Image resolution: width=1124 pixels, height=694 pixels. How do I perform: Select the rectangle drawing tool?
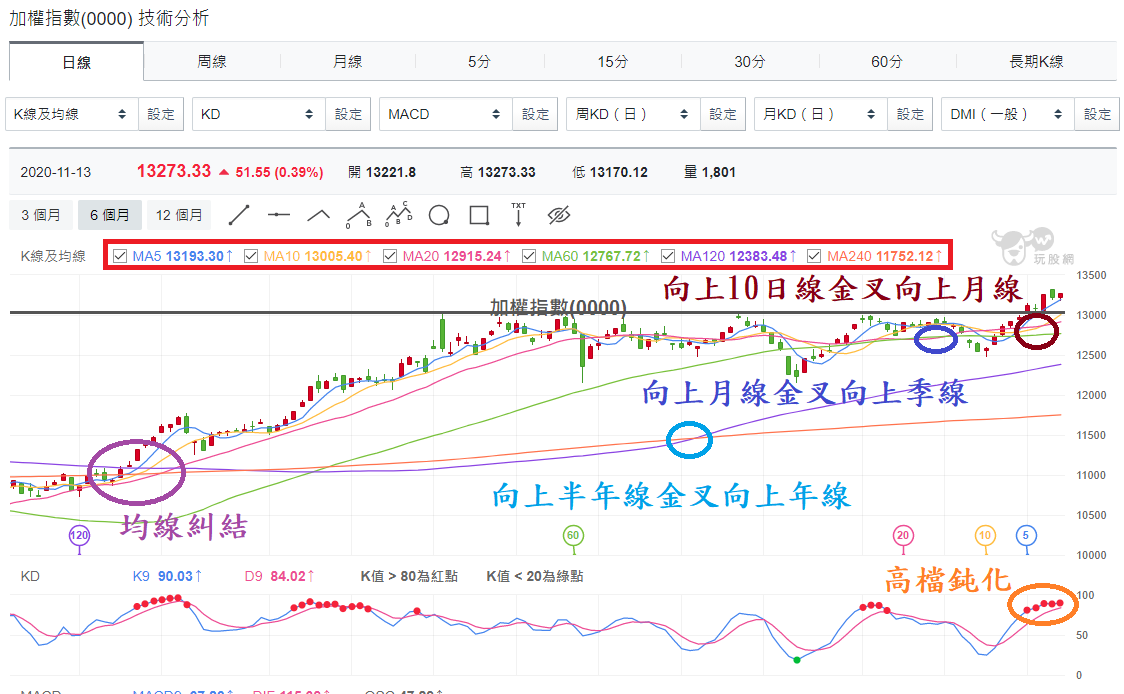click(479, 215)
